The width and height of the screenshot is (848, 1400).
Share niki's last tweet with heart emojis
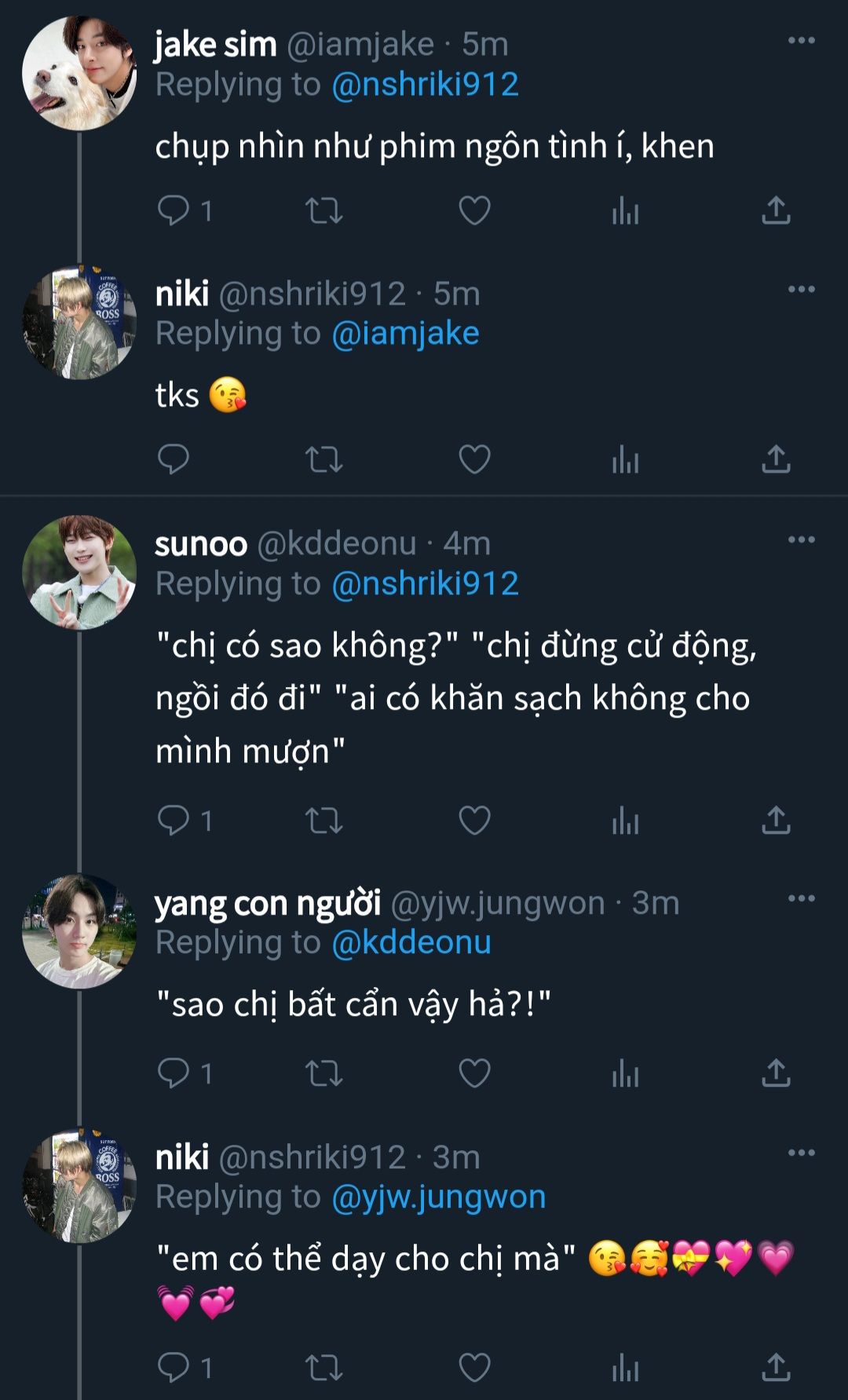[776, 1367]
